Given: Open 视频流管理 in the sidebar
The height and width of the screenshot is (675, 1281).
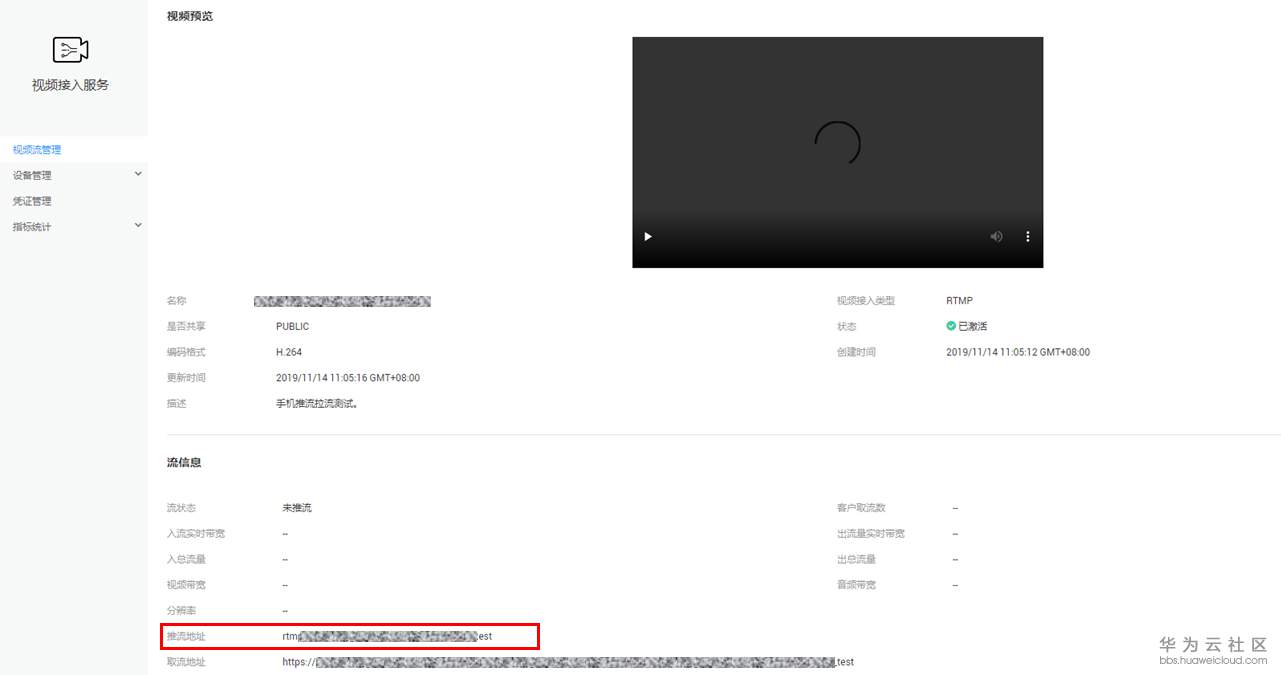Looking at the screenshot, I should click(x=35, y=149).
